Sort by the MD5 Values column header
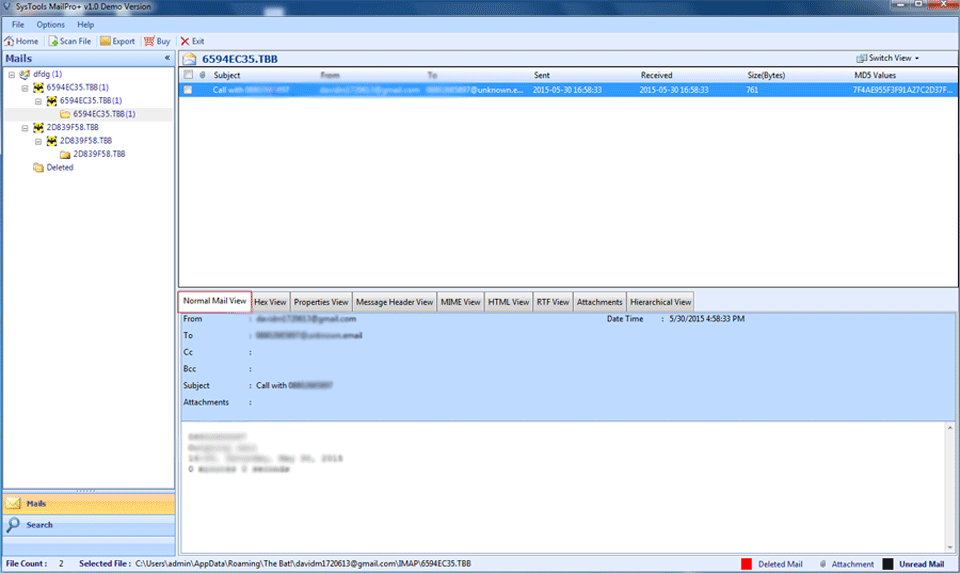 click(875, 75)
